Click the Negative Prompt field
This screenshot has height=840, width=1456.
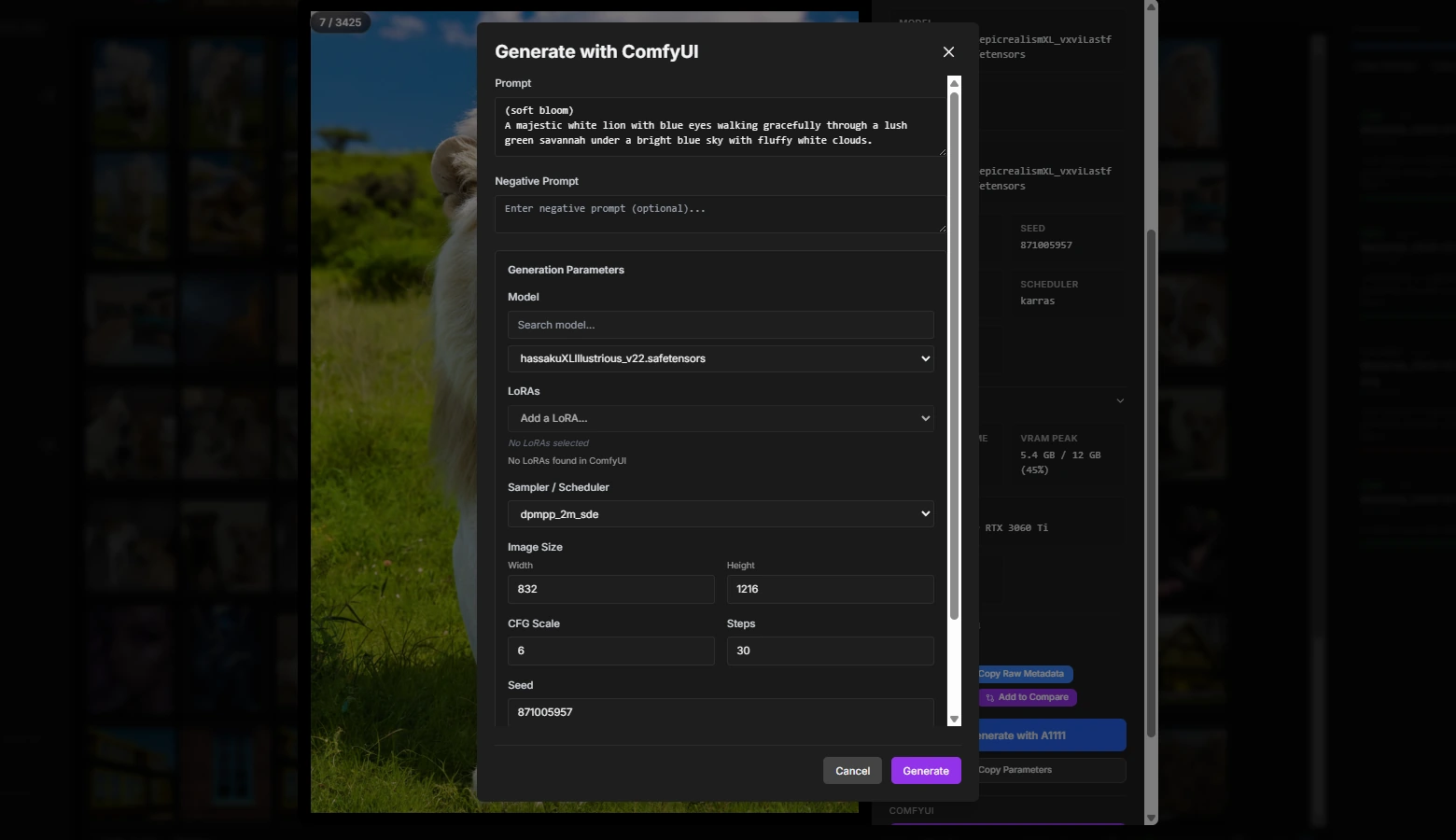pos(720,214)
